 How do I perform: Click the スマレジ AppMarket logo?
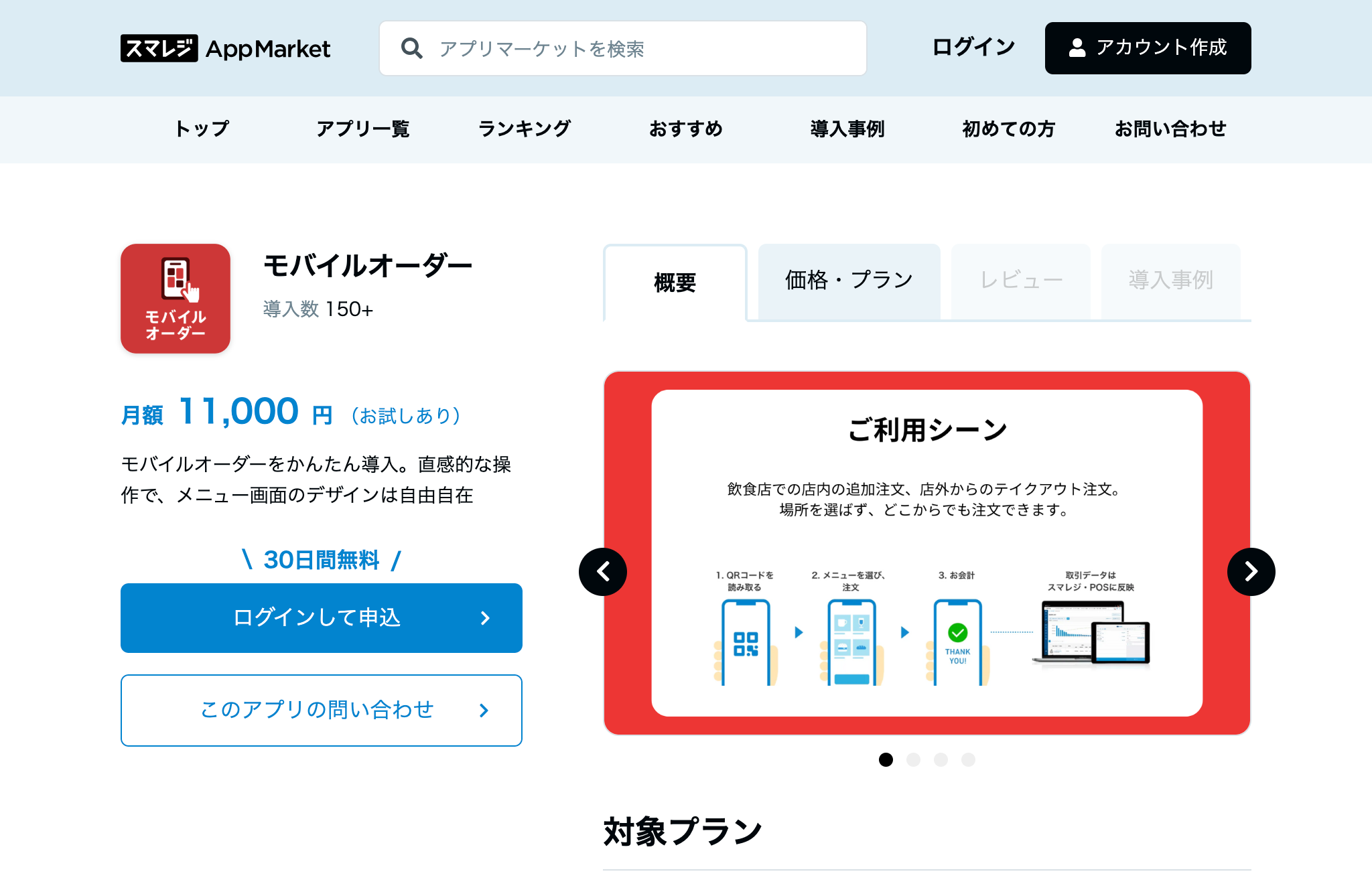[x=225, y=48]
